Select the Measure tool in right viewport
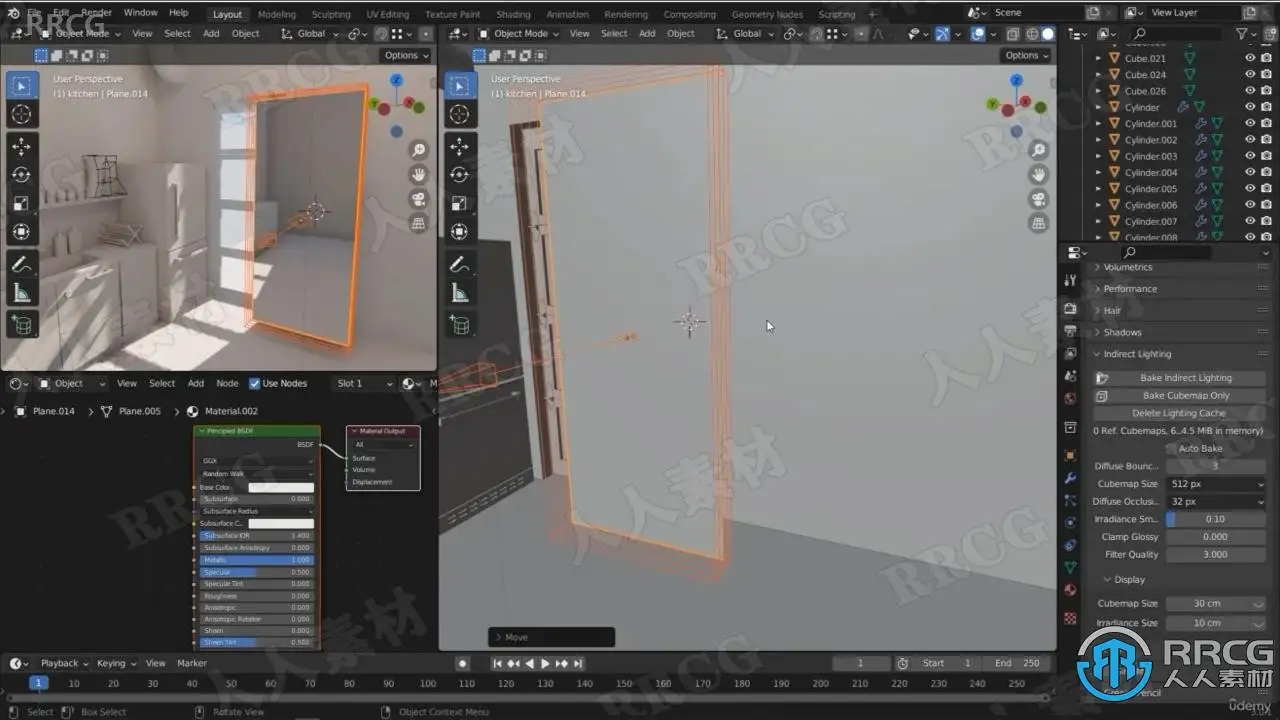Viewport: 1280px width, 720px height. tap(459, 293)
